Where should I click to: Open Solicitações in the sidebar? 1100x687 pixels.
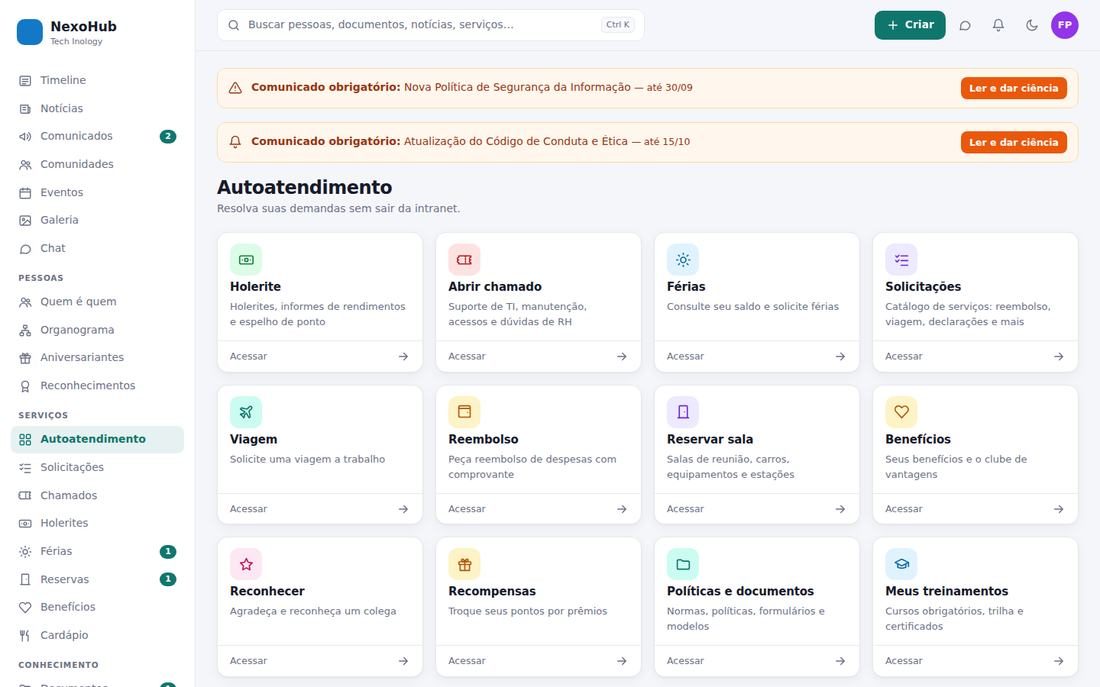pos(98,467)
